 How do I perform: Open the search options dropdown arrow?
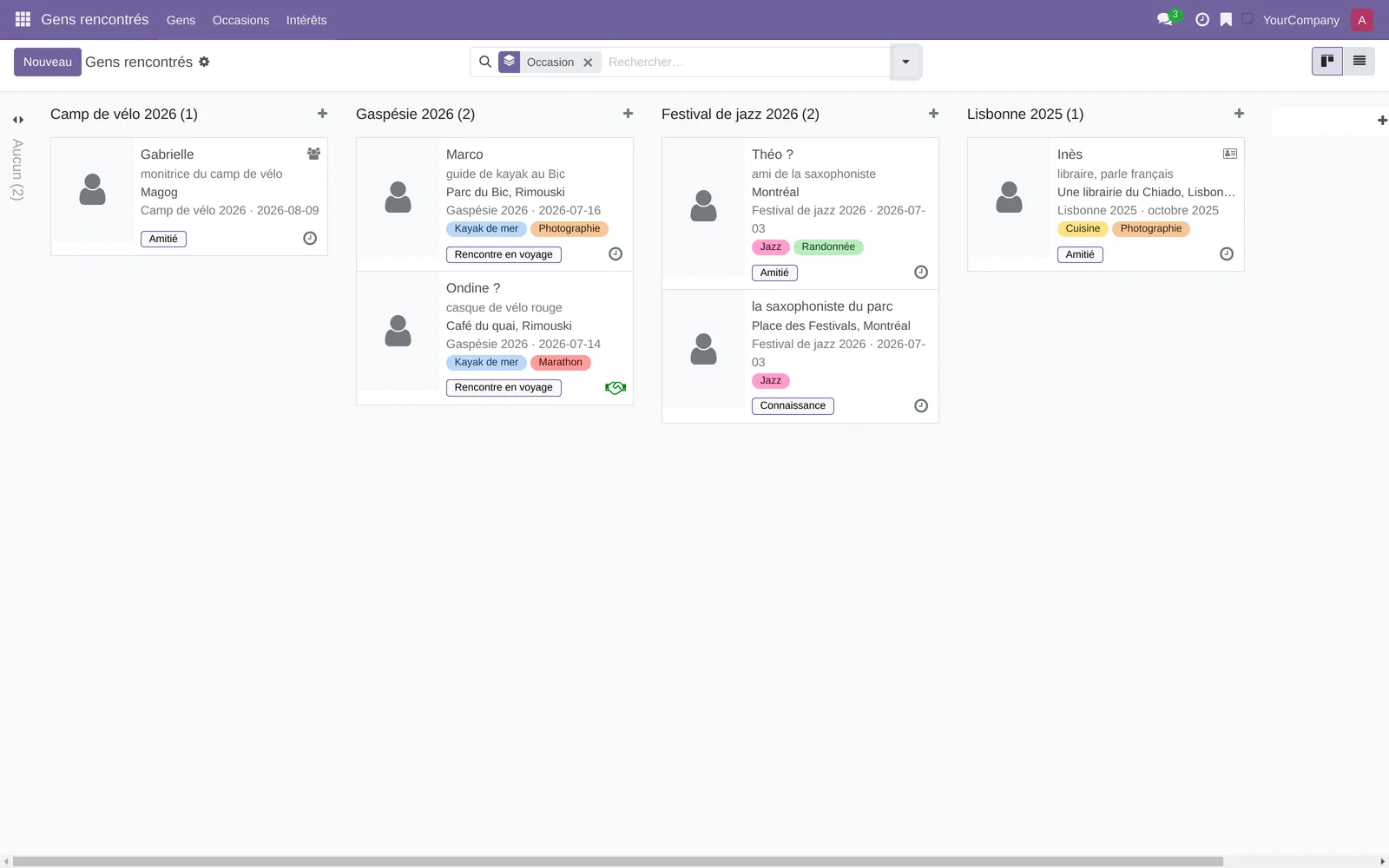pos(905,62)
